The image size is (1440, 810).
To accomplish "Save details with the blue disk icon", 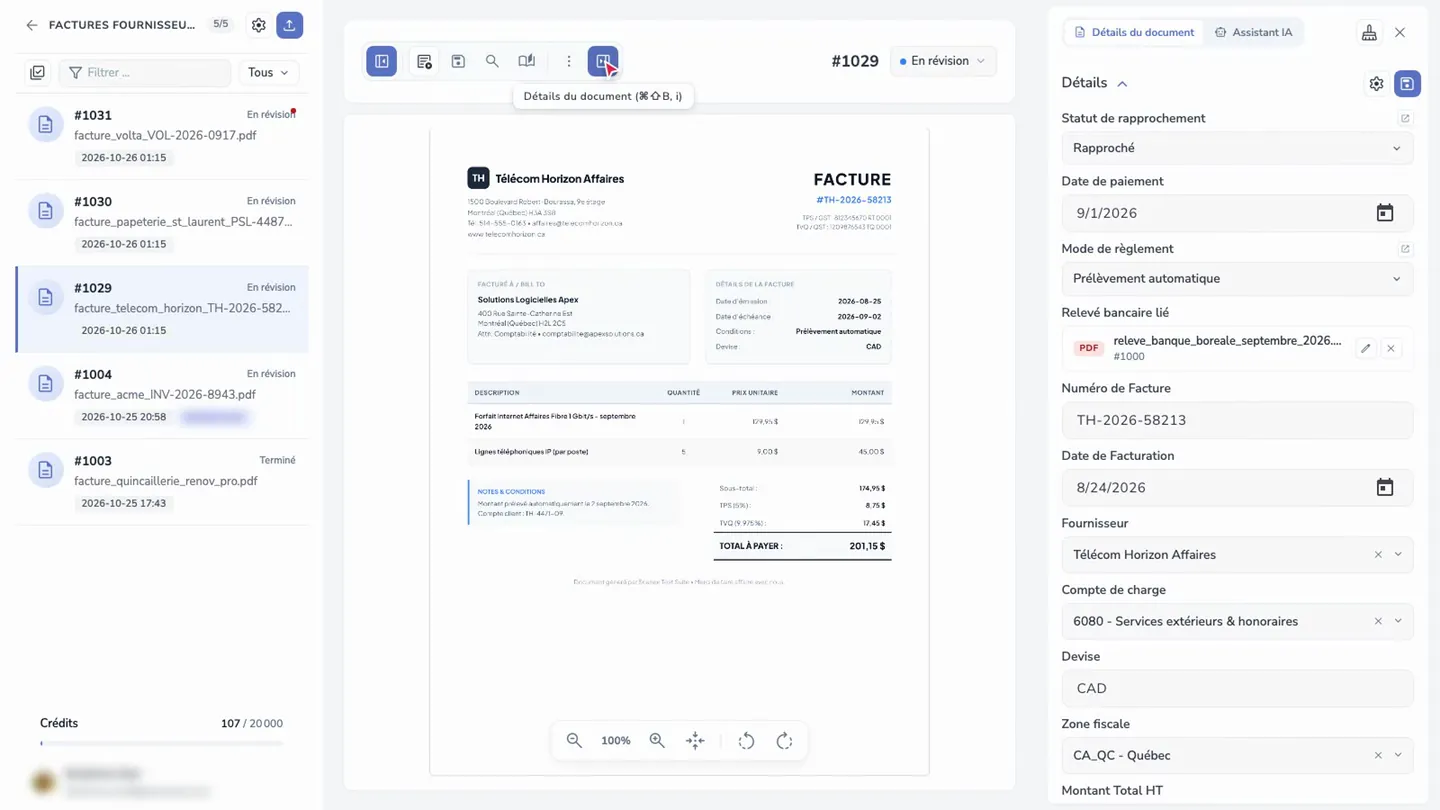I will tap(1407, 84).
